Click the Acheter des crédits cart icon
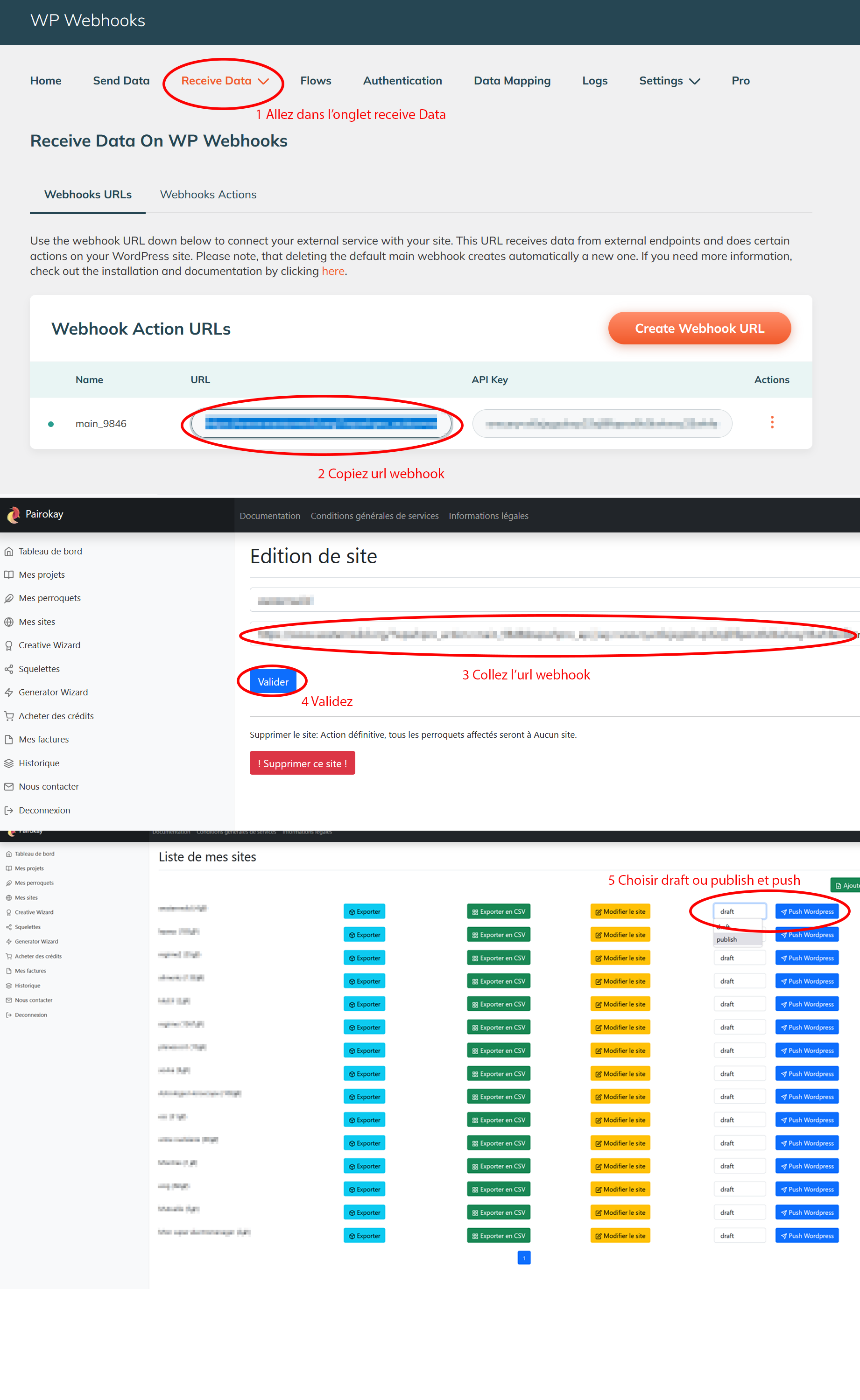Screen dimensions: 860x1400 click(x=9, y=716)
